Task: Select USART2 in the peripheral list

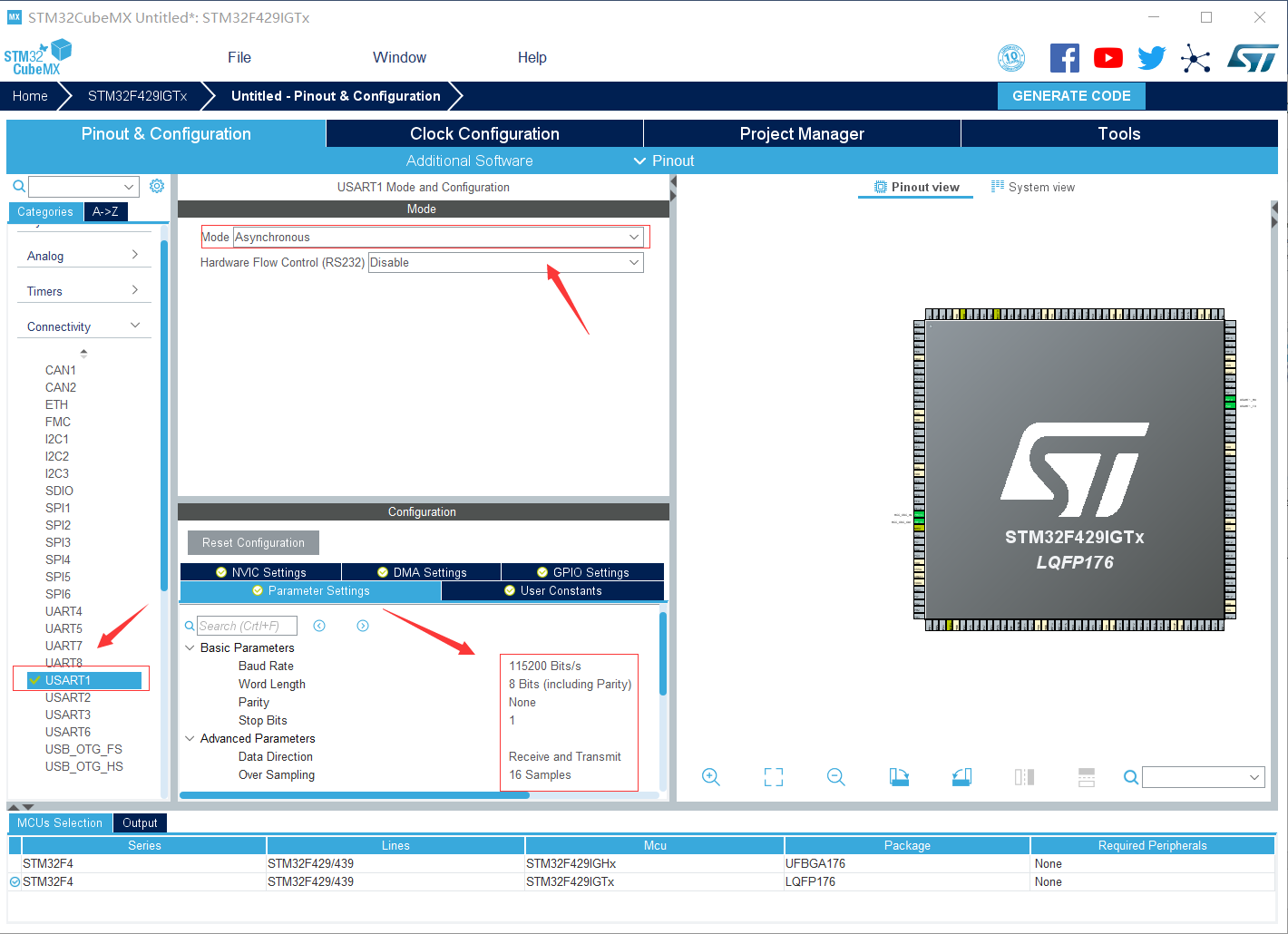Action: point(68,697)
